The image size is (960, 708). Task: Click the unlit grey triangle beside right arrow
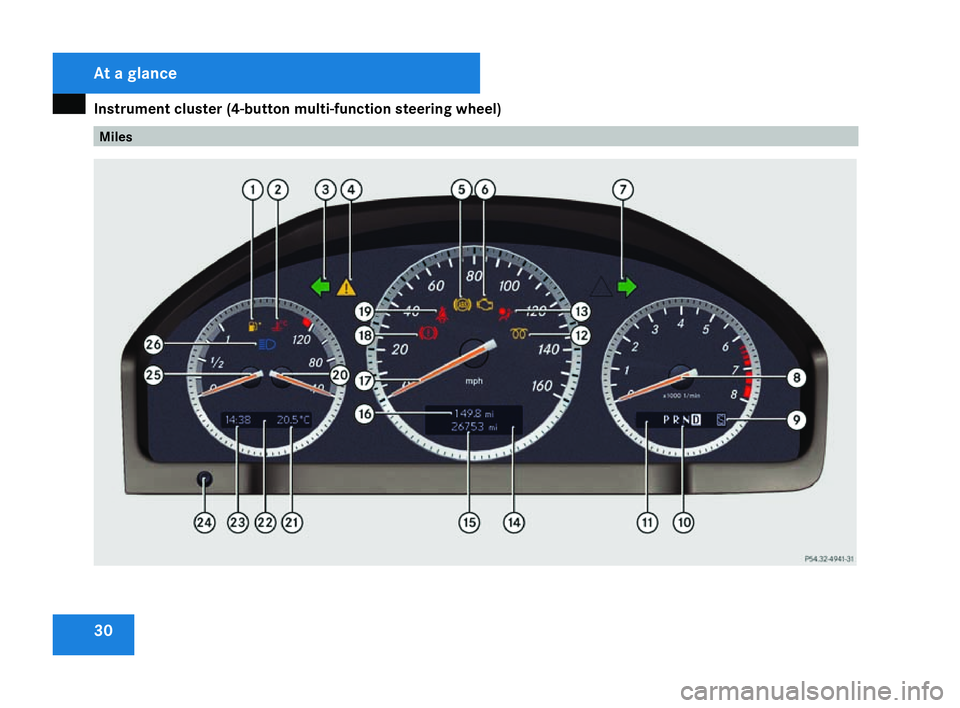tap(601, 287)
